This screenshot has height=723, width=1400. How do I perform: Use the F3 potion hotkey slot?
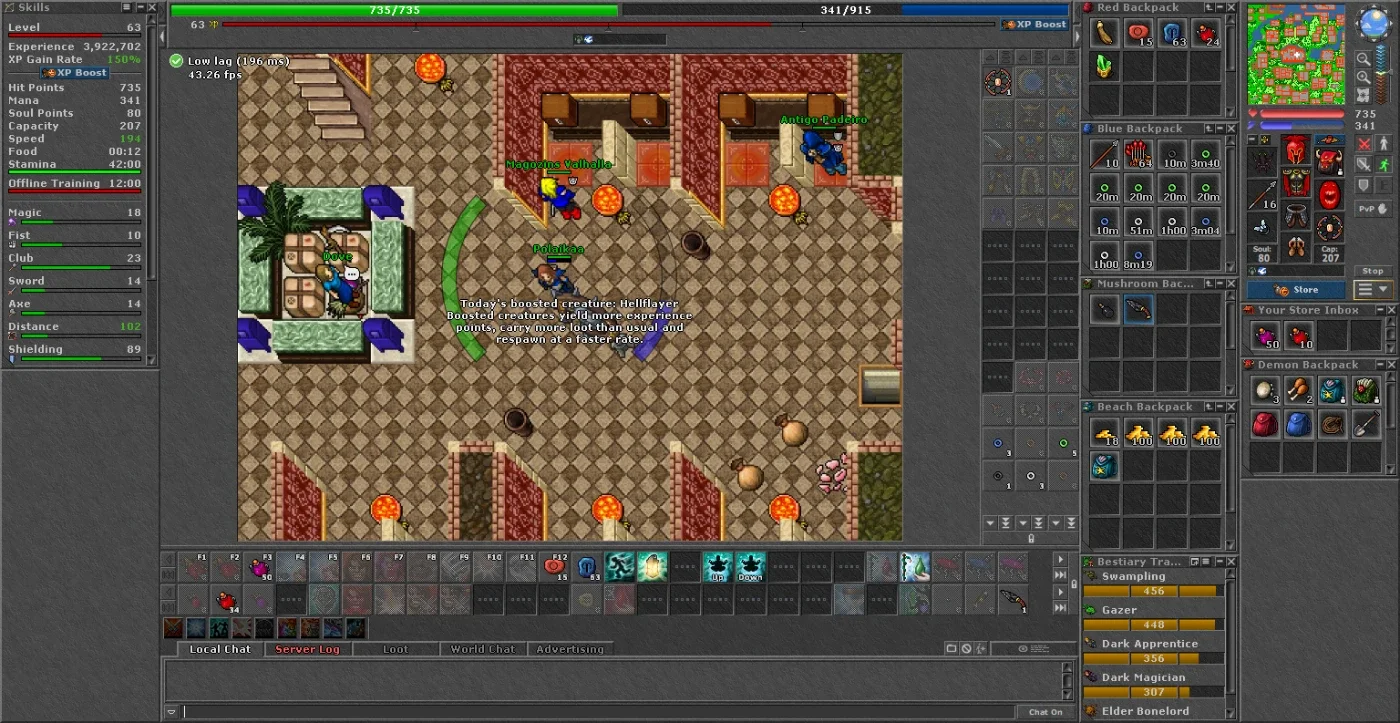[x=259, y=567]
